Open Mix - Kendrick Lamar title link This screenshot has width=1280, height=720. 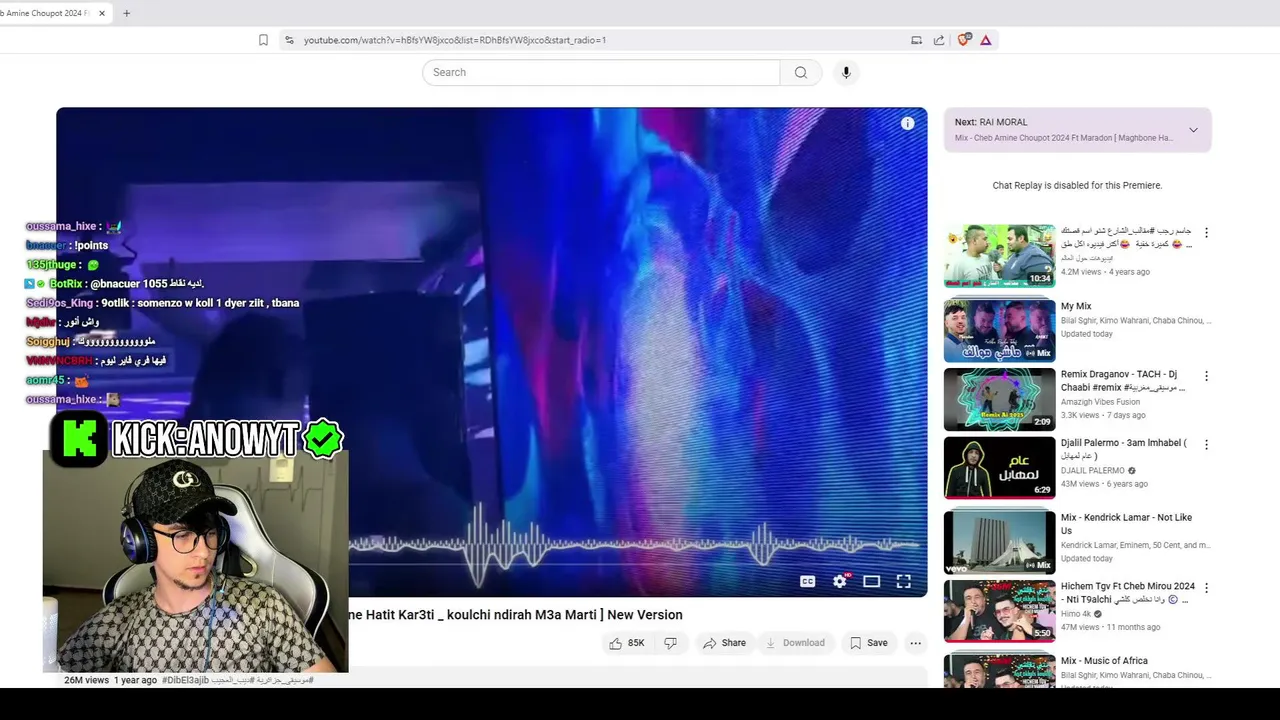click(1126, 524)
